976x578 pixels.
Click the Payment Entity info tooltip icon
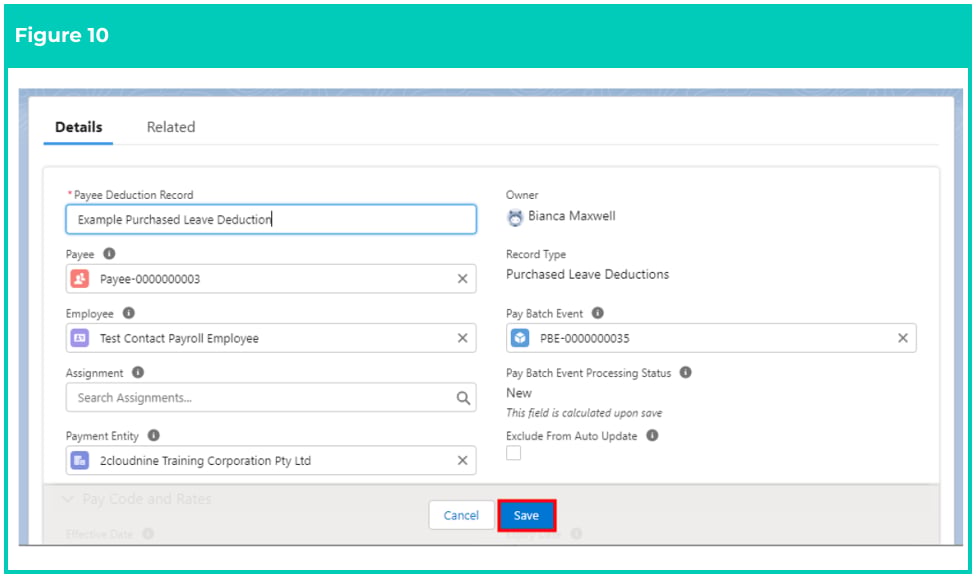tap(153, 436)
